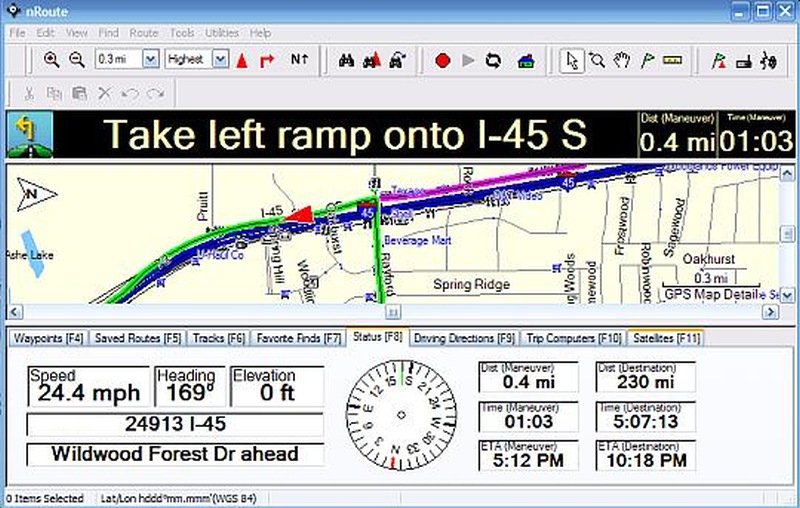
Task: Click the Heading 169° field
Action: [190, 386]
